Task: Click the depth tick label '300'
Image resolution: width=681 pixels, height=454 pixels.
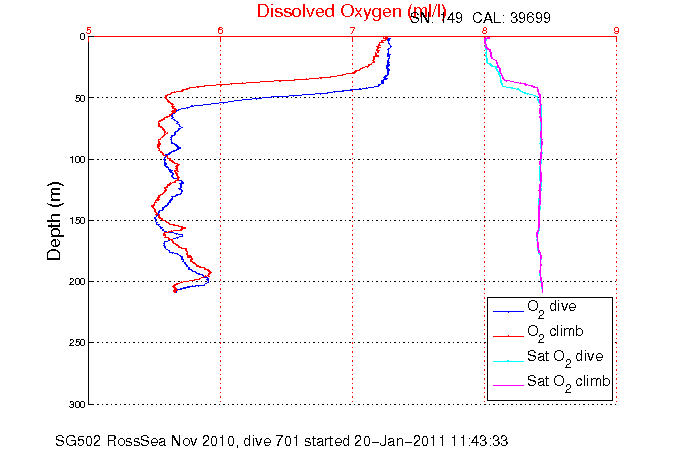Action: [77, 404]
